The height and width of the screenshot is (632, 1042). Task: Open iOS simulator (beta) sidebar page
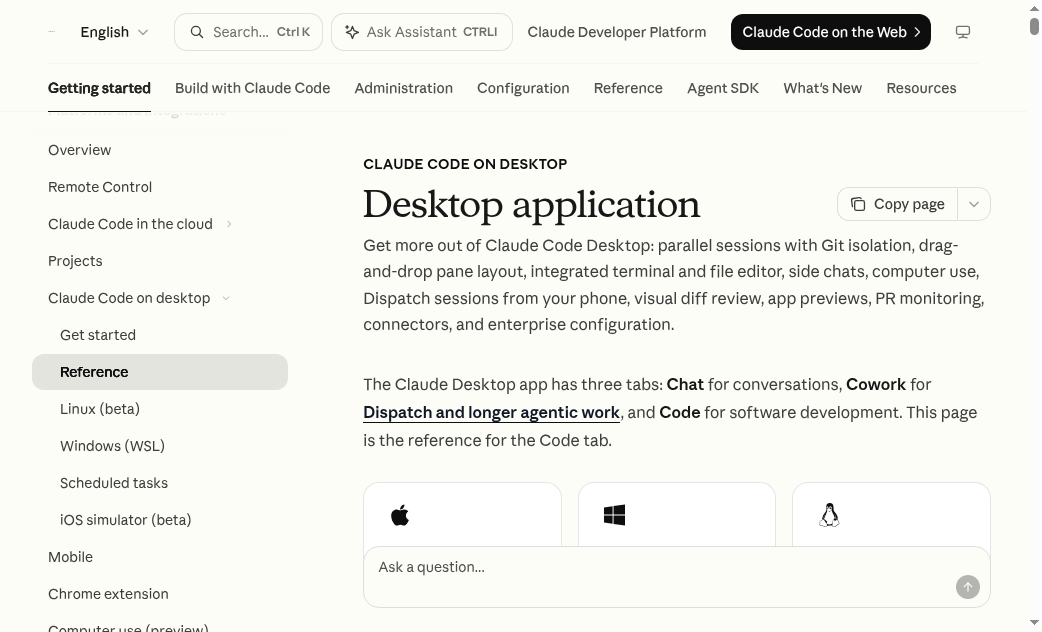point(159,520)
